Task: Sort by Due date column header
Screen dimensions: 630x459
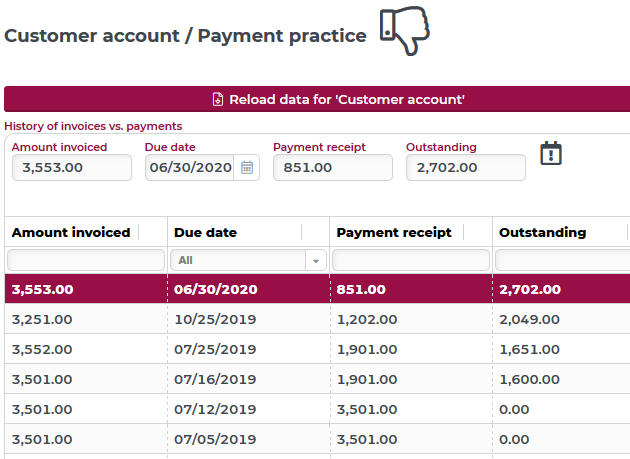Action: click(x=206, y=232)
